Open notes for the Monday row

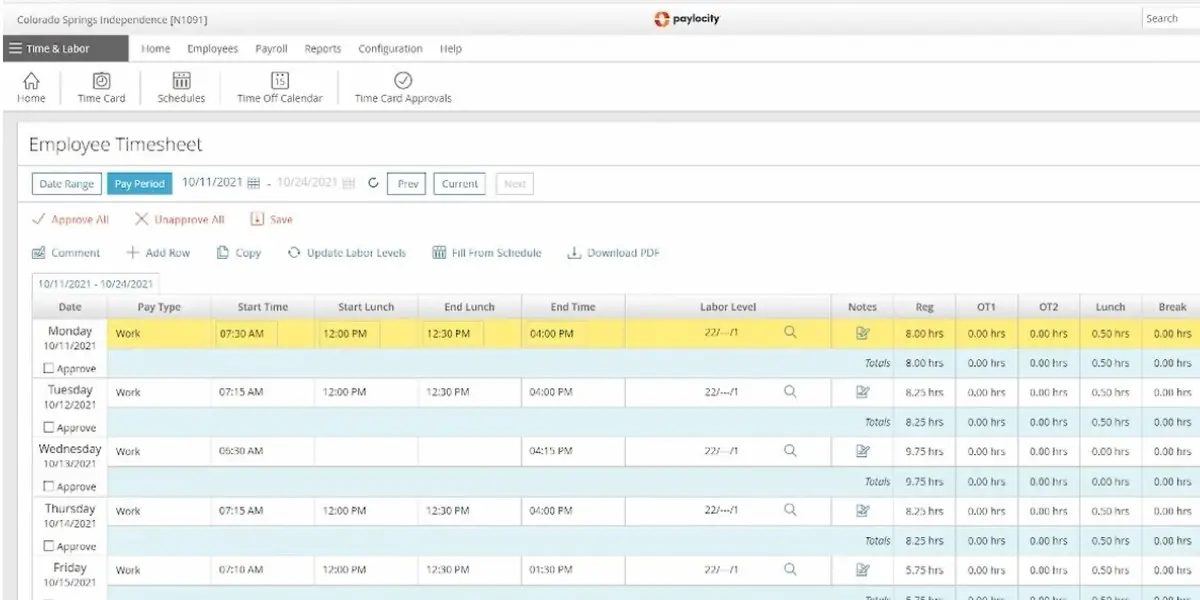[863, 333]
